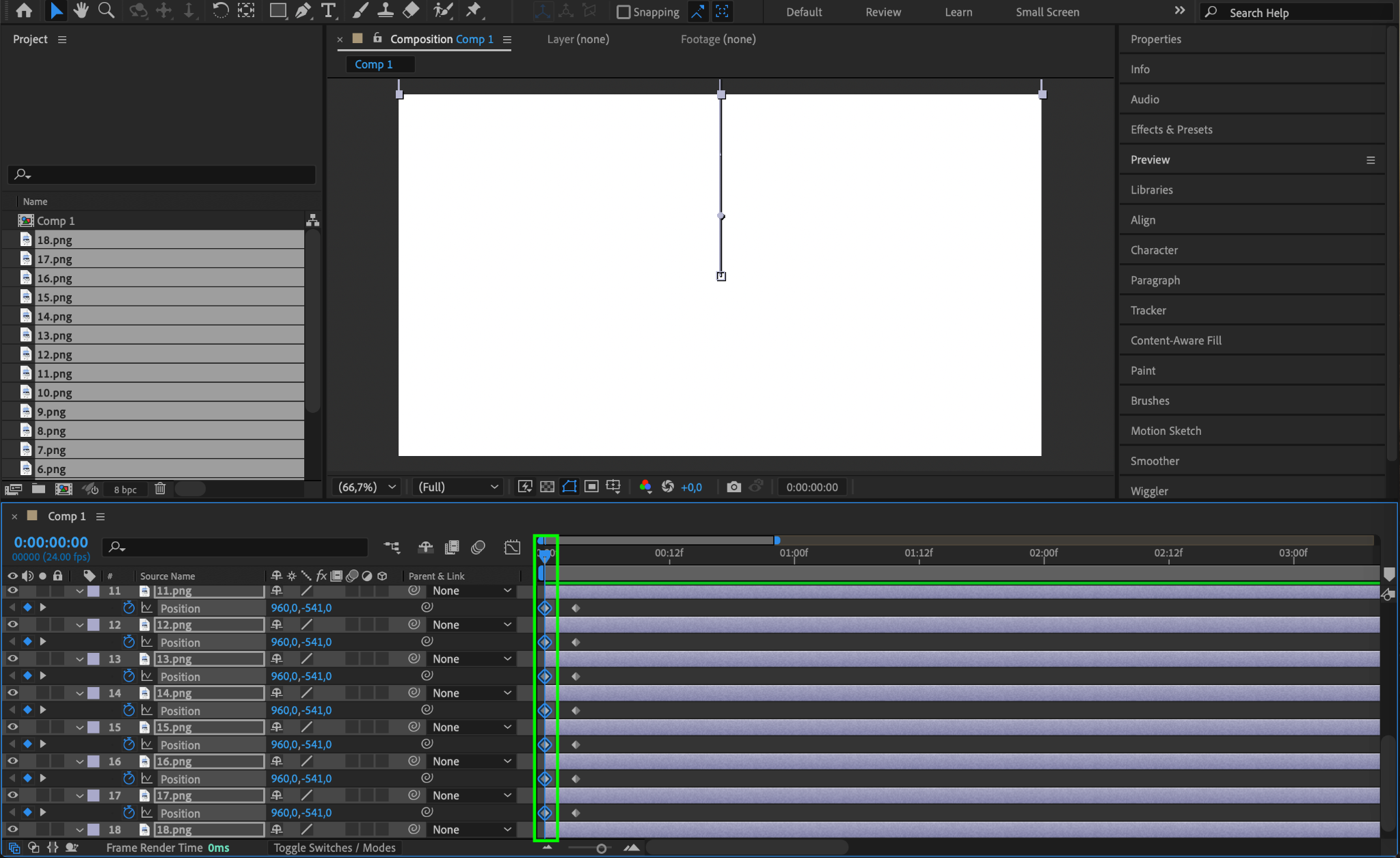
Task: Switch to the Review workspace
Action: click(883, 12)
